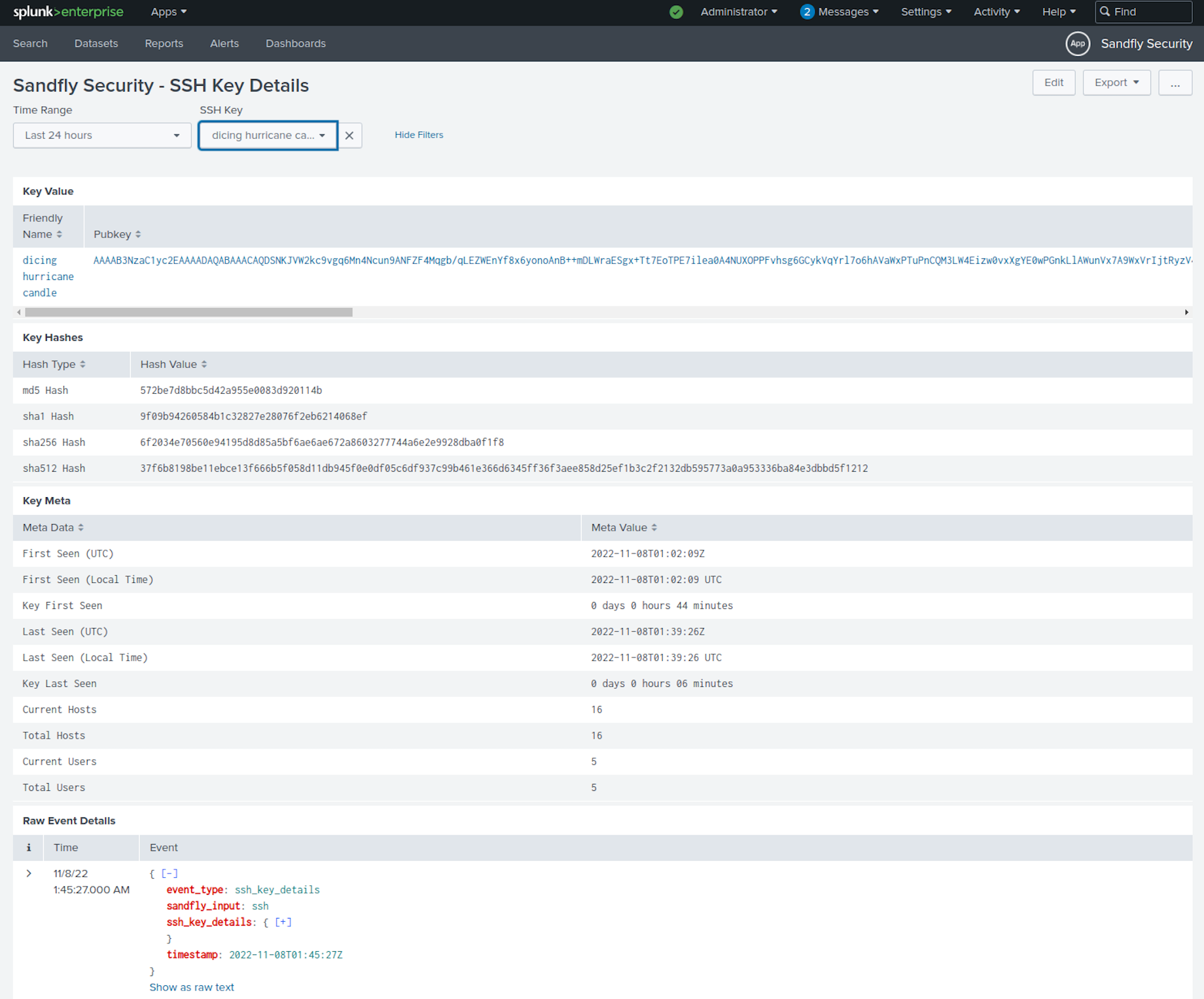The width and height of the screenshot is (1204, 999).
Task: Clear the SSH Key filter with the X
Action: point(349,135)
